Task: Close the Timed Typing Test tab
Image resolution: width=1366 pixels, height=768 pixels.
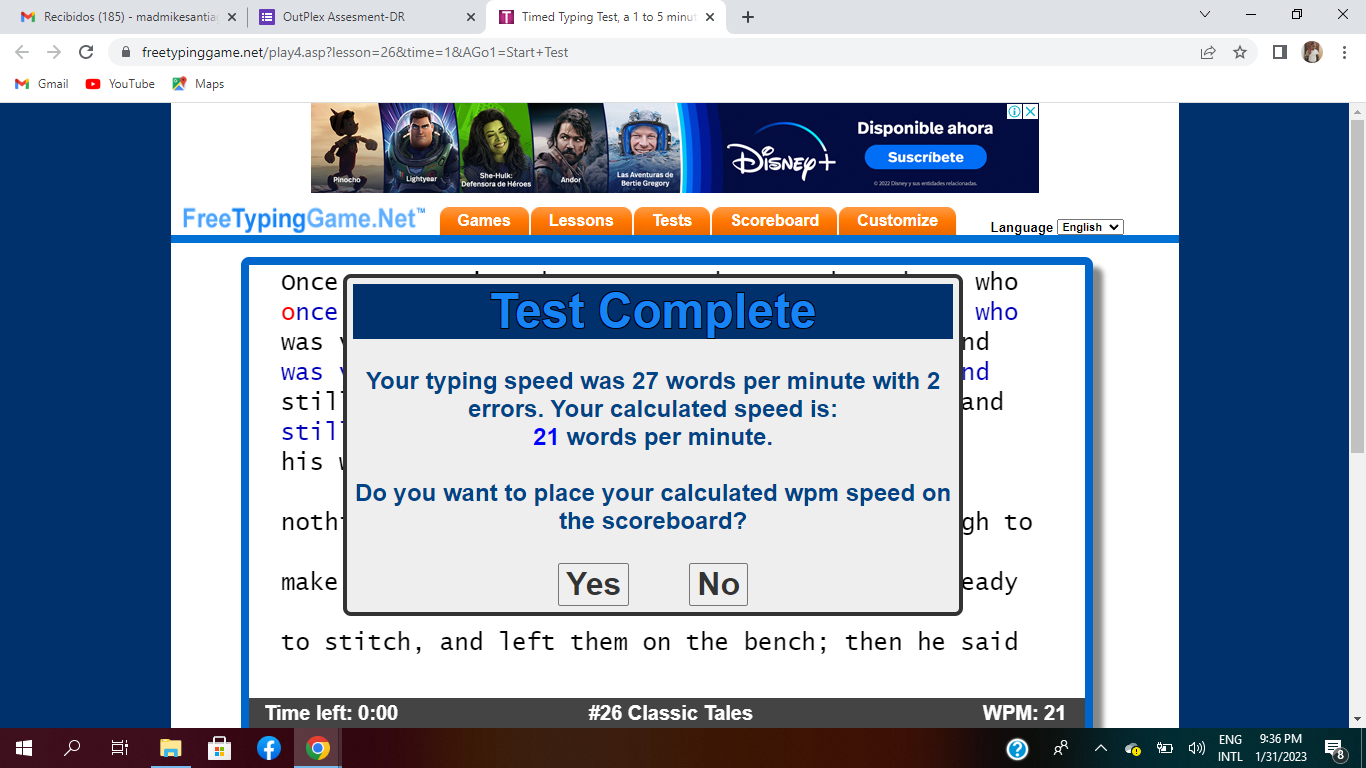Action: [x=709, y=17]
